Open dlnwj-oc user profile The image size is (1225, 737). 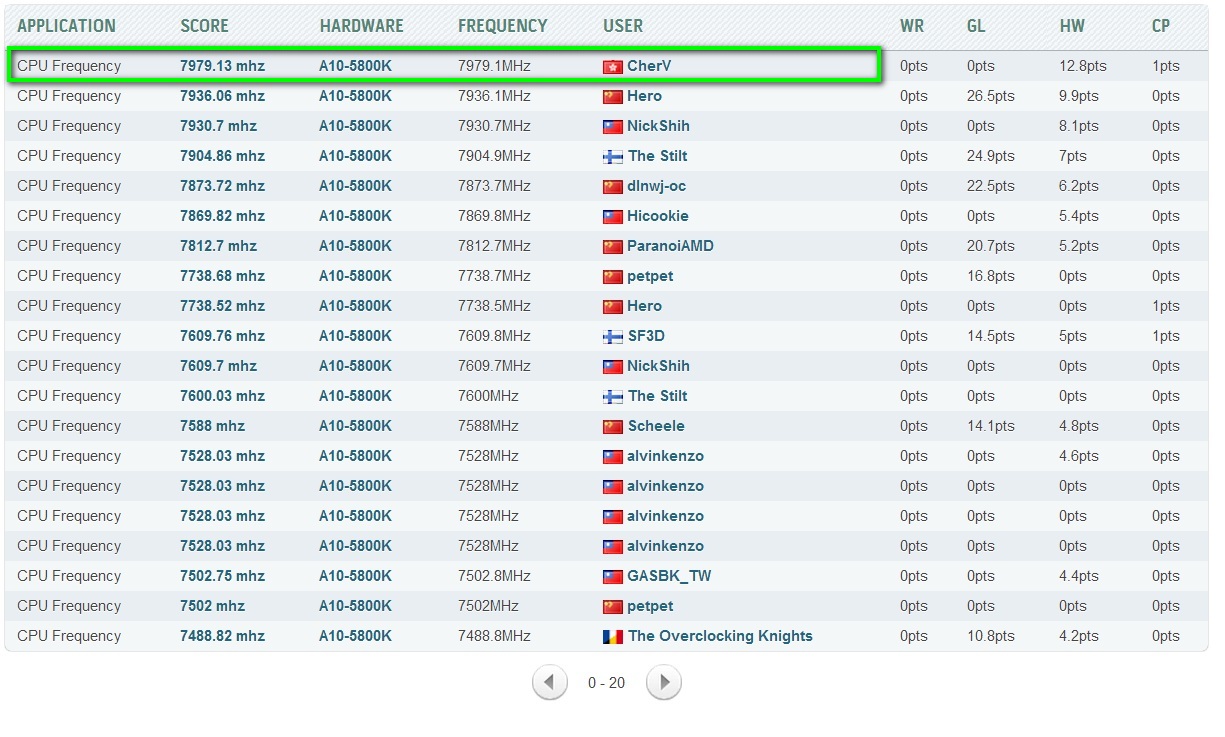click(656, 186)
